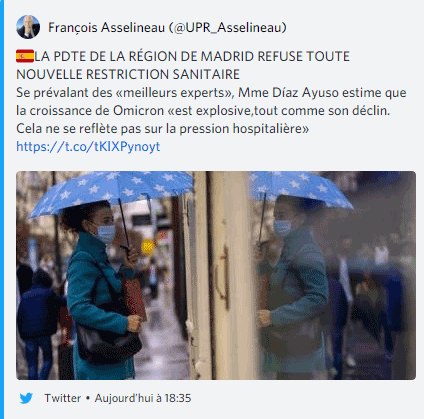Viewport: 424px width, 419px height.
Task: Enlarge the tweet's attached photo
Action: (x=216, y=275)
